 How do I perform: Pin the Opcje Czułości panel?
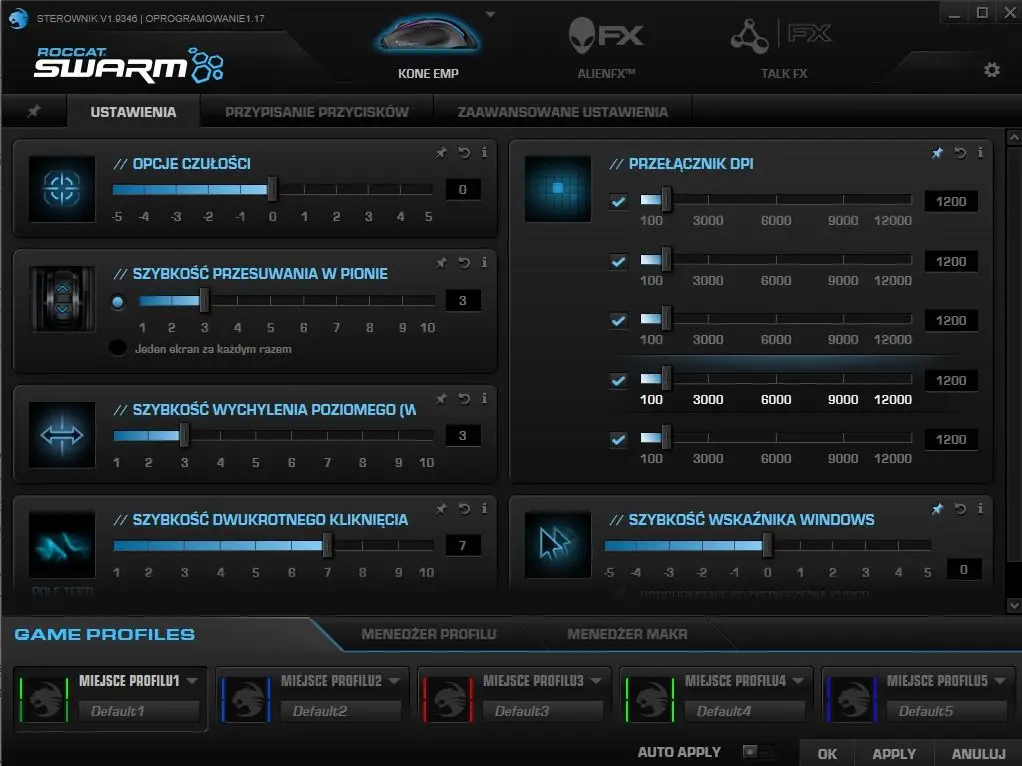441,153
